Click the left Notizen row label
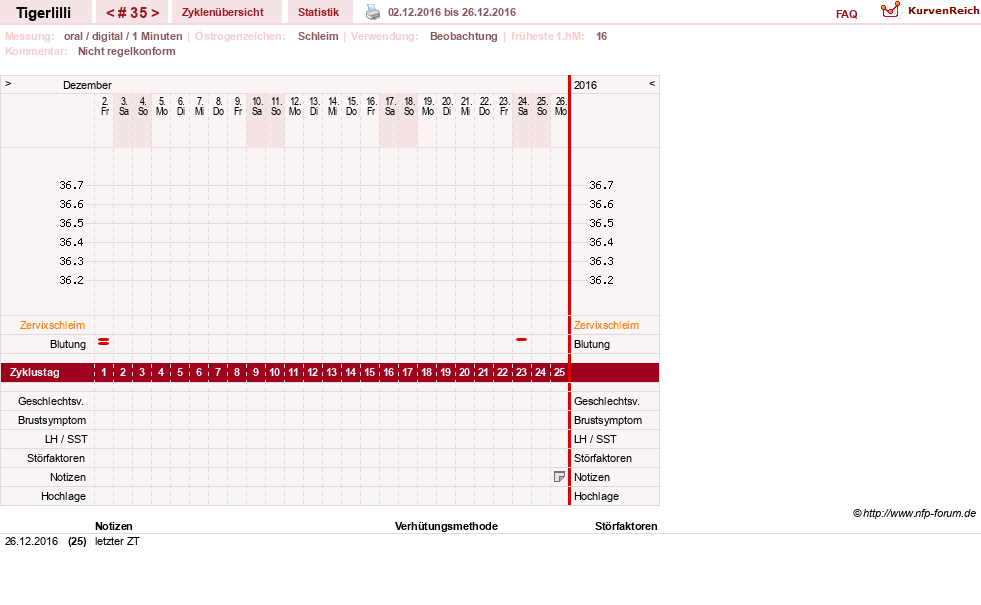This screenshot has height=605, width=981. pyautogui.click(x=68, y=477)
